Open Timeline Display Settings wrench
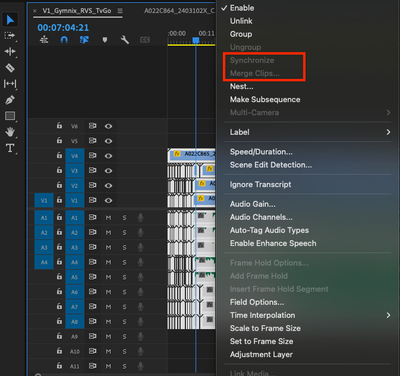Viewport: 400px width, 376px height. [x=125, y=40]
